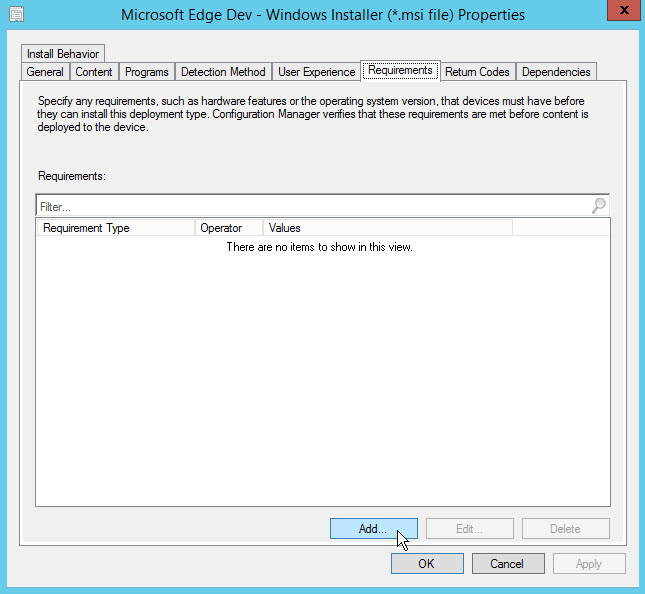Go to the Detection Method tab
645x594 pixels.
pos(223,72)
